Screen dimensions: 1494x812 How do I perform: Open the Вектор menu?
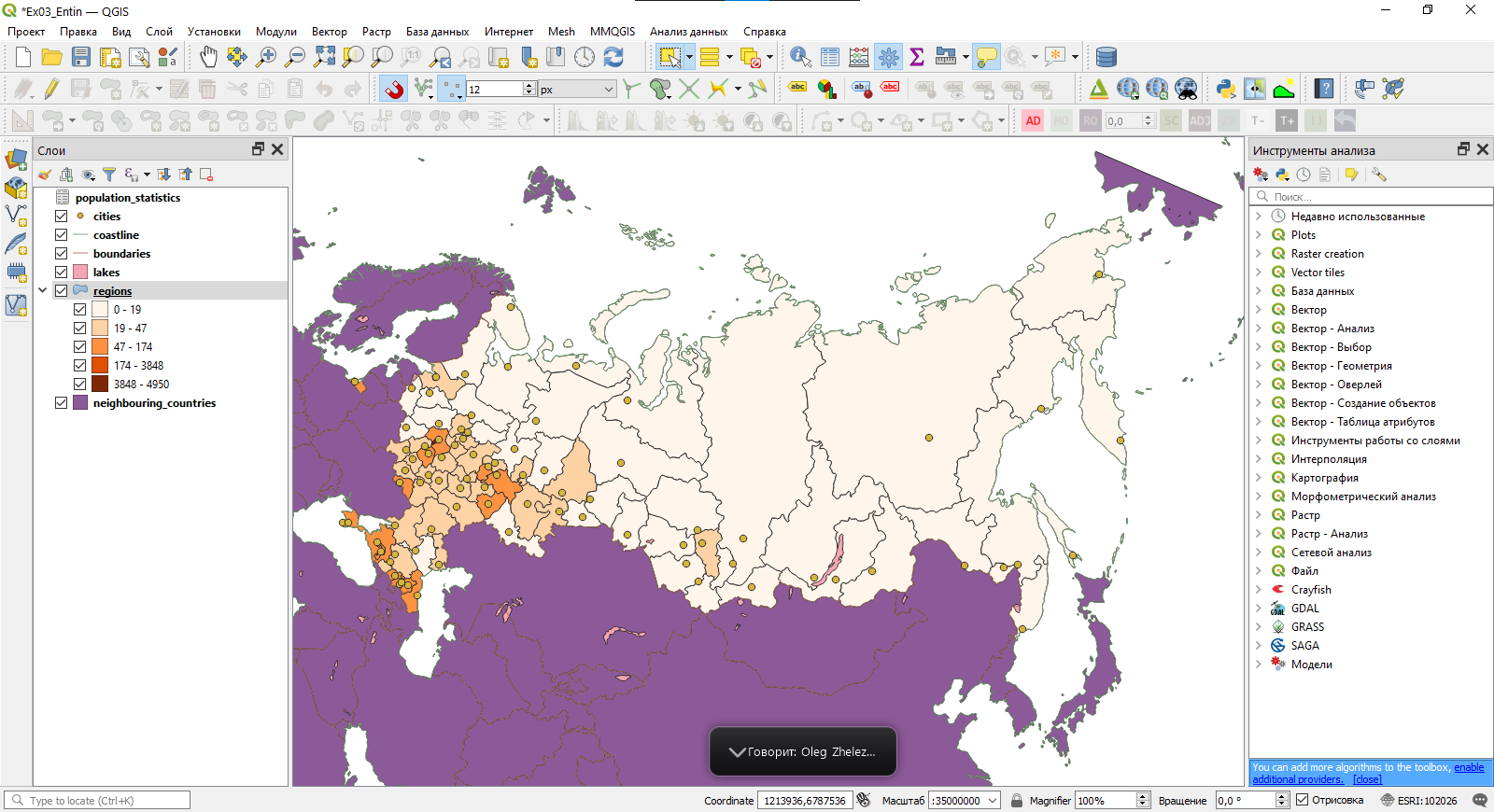point(329,32)
